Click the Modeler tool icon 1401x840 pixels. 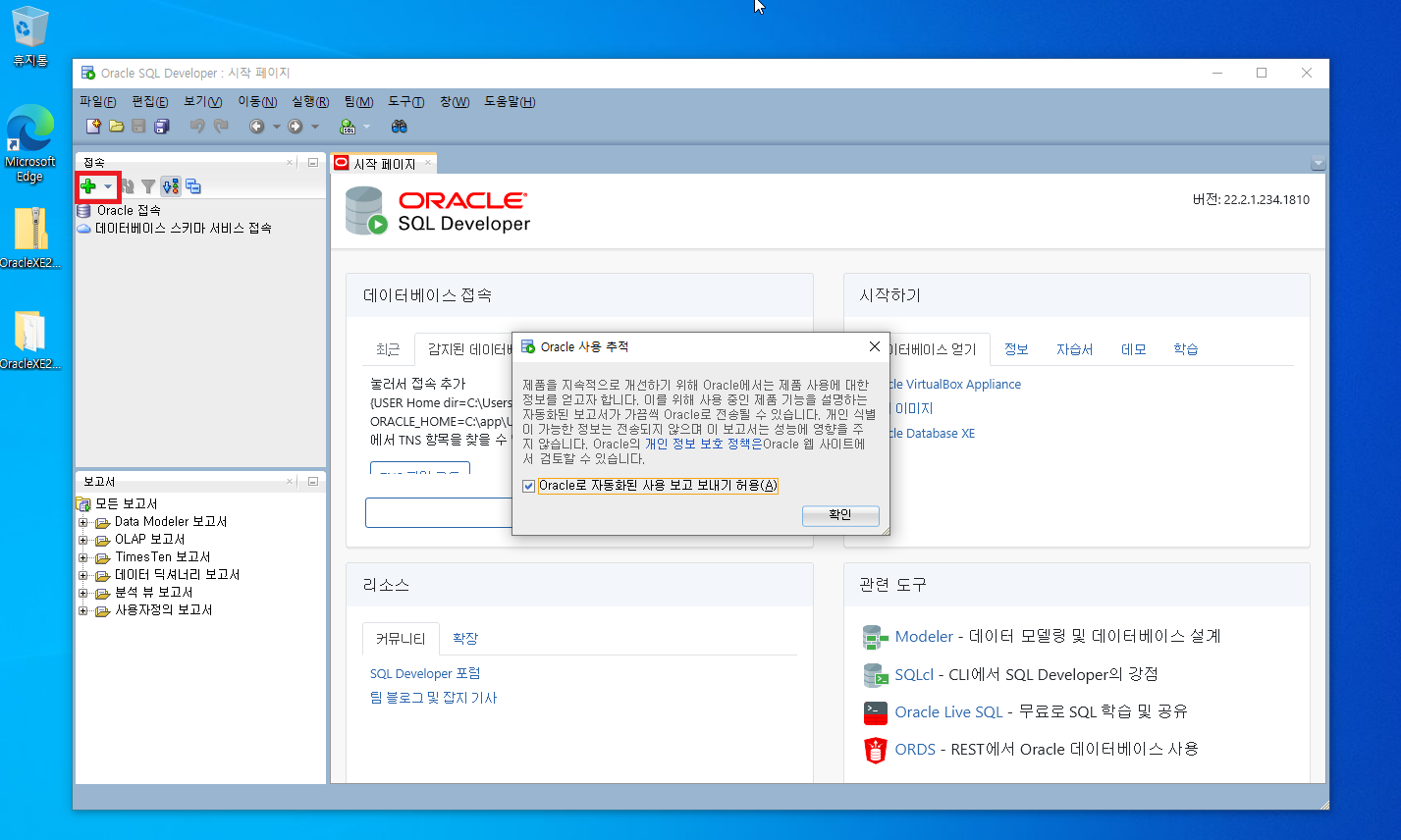(x=875, y=637)
